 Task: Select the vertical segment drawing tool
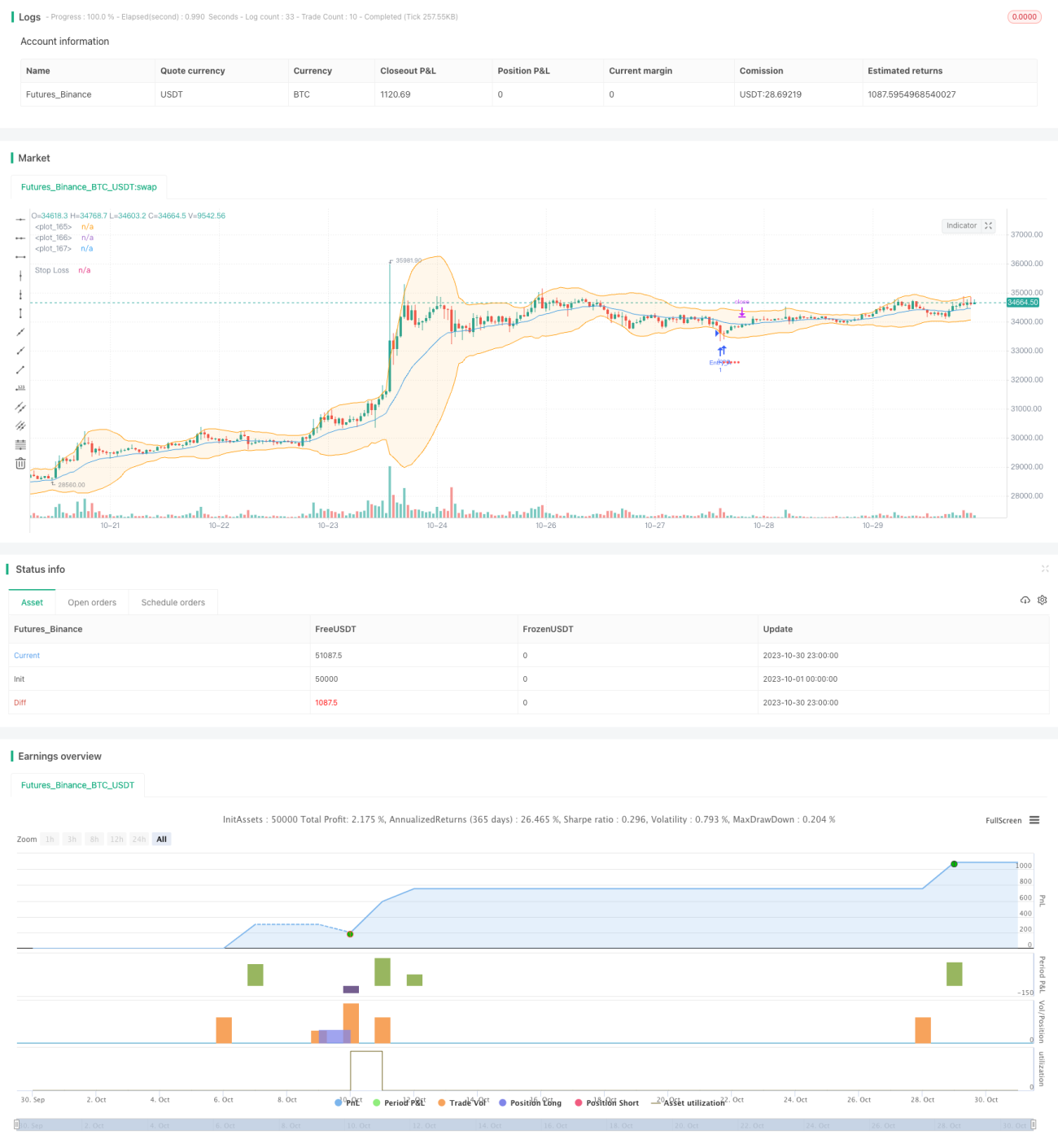click(20, 313)
